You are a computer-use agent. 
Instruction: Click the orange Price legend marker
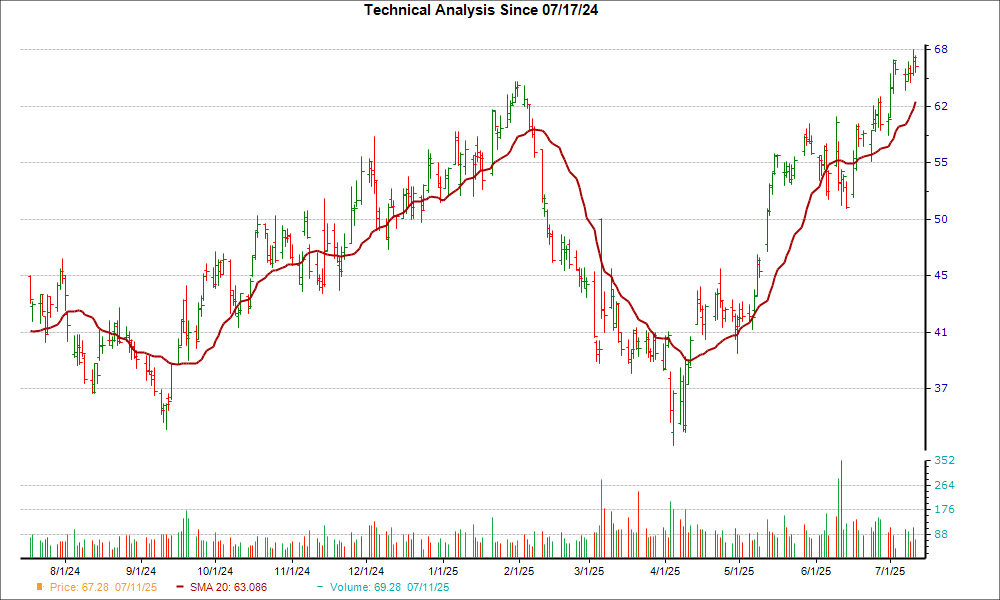[x=40, y=587]
